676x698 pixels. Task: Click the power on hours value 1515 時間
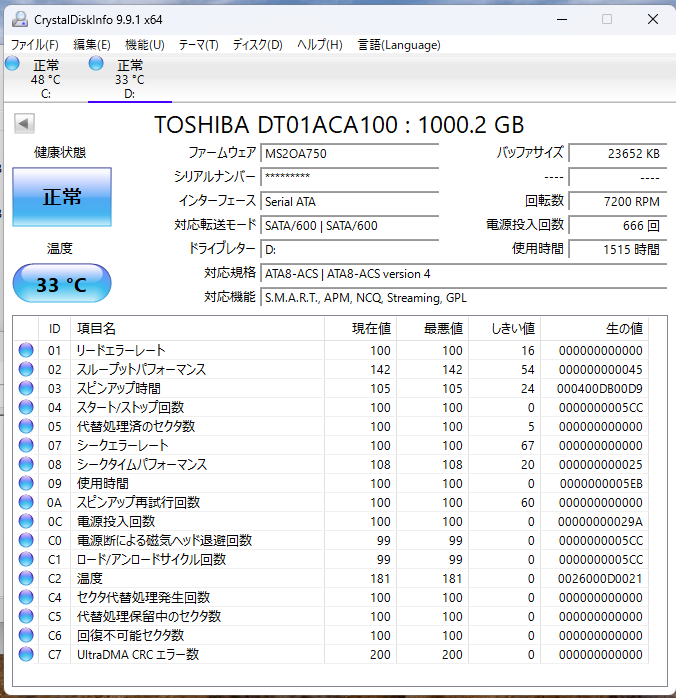[x=618, y=249]
